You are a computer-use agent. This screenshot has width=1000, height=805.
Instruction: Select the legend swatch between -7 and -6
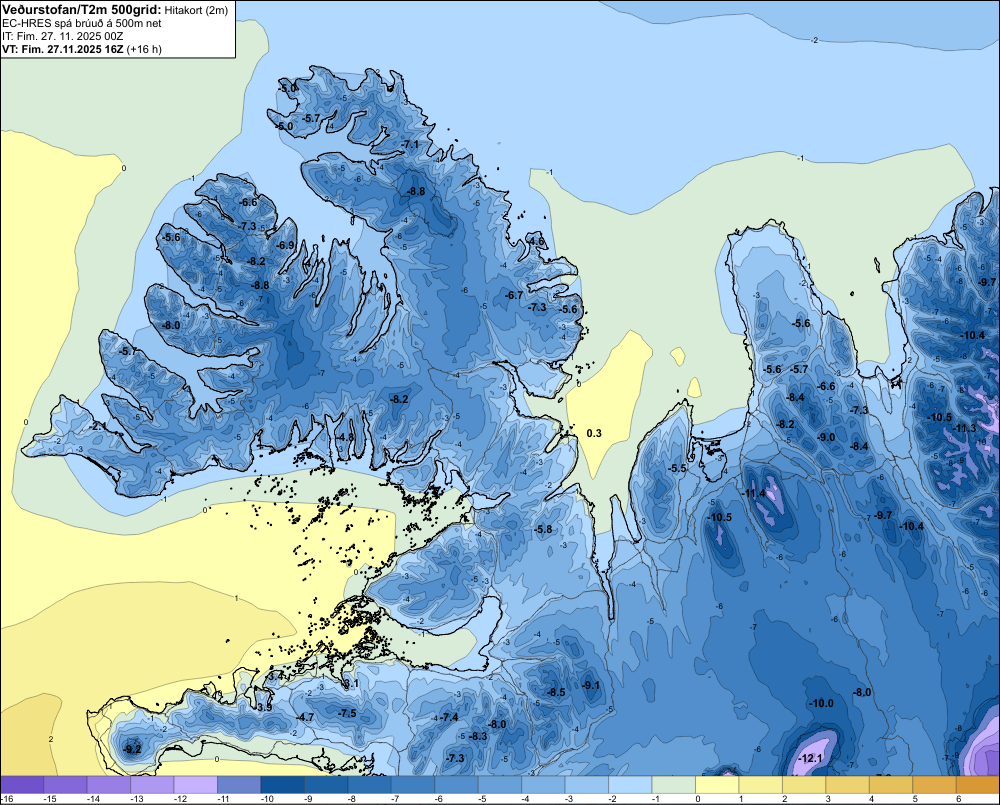pyautogui.click(x=413, y=785)
